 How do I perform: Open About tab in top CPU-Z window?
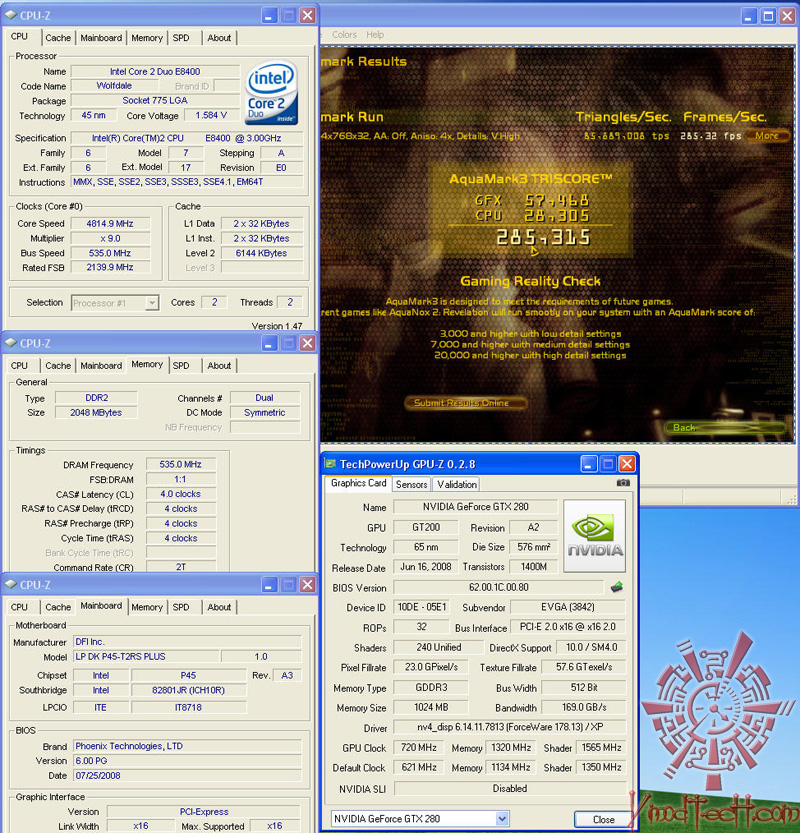[x=219, y=38]
